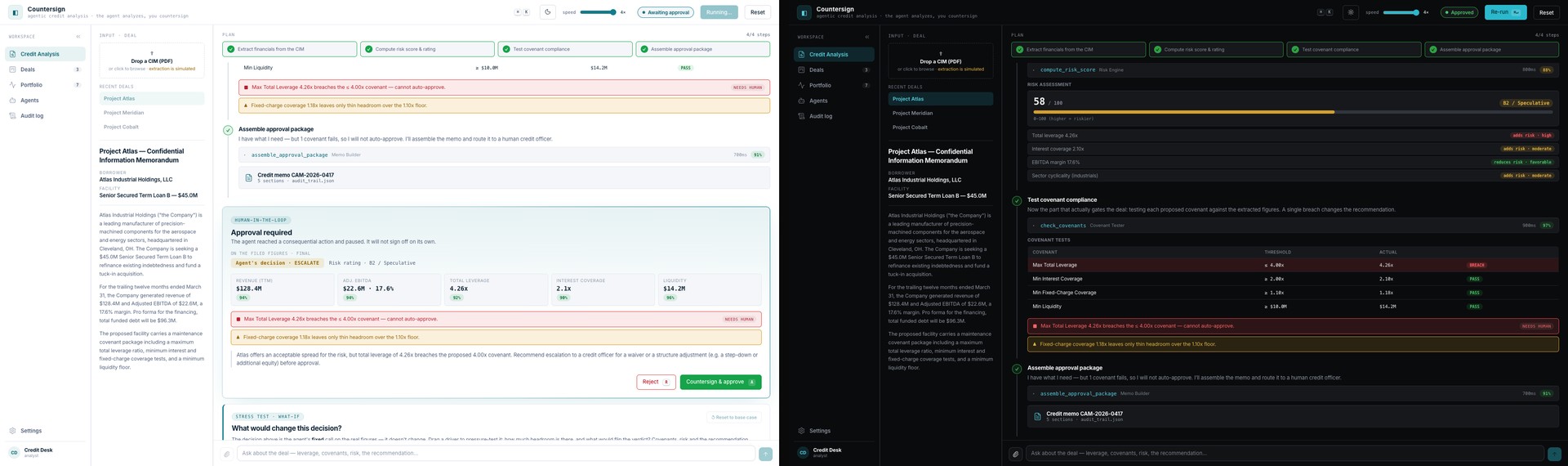1568x466 pixels.
Task: Expand assemble_approval_package tool call in light window
Action: point(504,155)
